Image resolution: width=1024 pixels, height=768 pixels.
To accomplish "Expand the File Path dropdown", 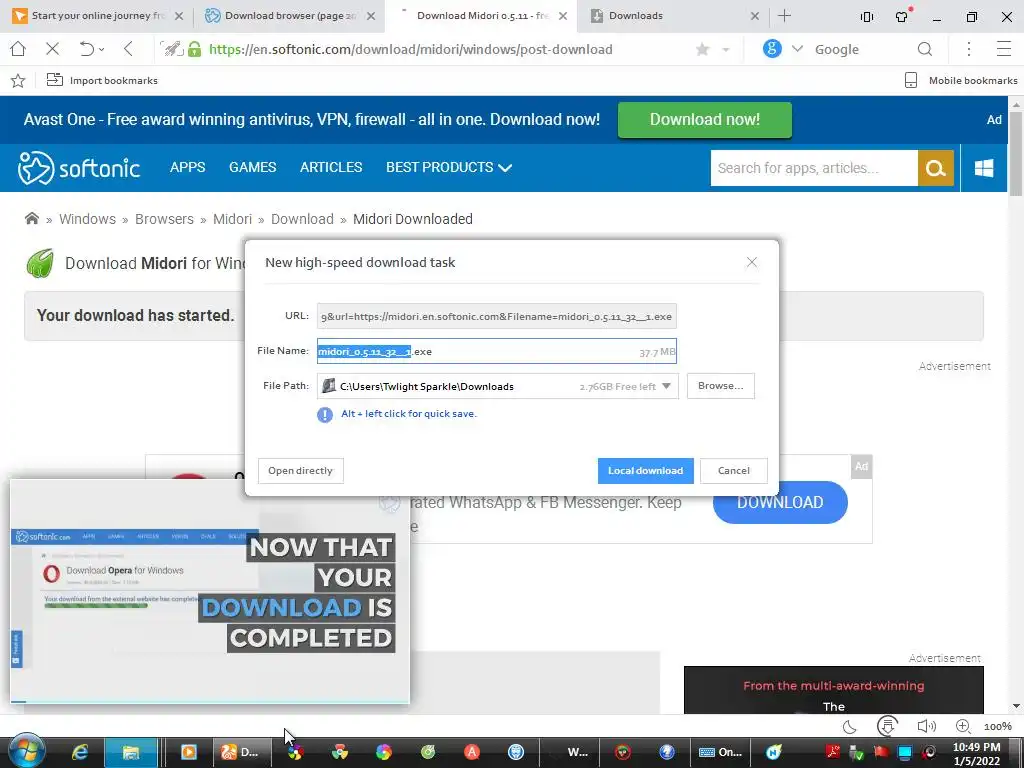I will (666, 386).
